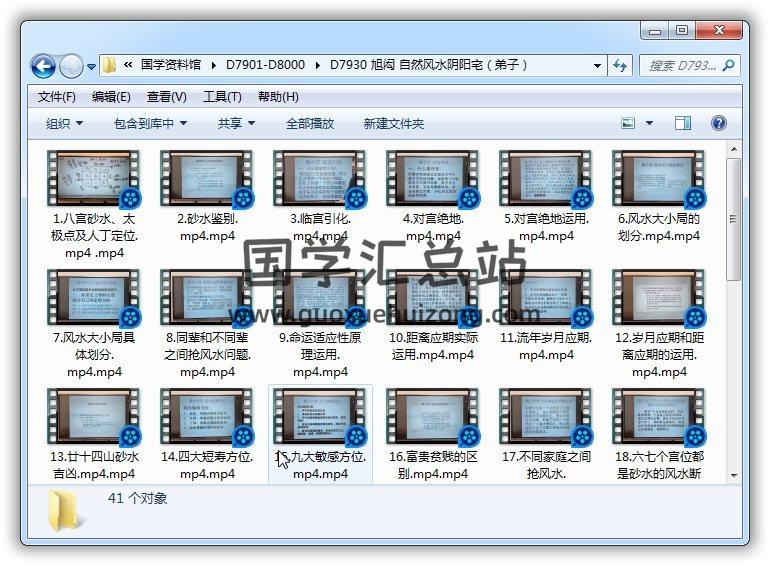This screenshot has height=566, width=770.
Task: Toggle the preview pane button
Action: tap(683, 123)
